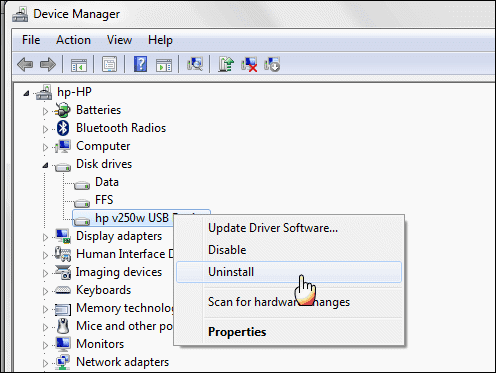The height and width of the screenshot is (373, 496).
Task: Collapse the Disk drives category
Action: coord(45,165)
